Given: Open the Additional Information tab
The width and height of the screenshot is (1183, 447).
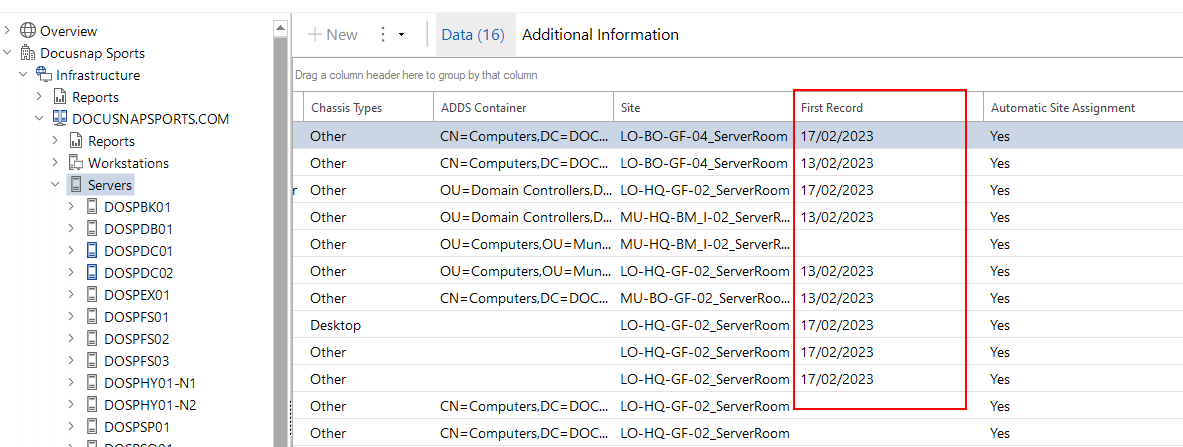Looking at the screenshot, I should [601, 35].
